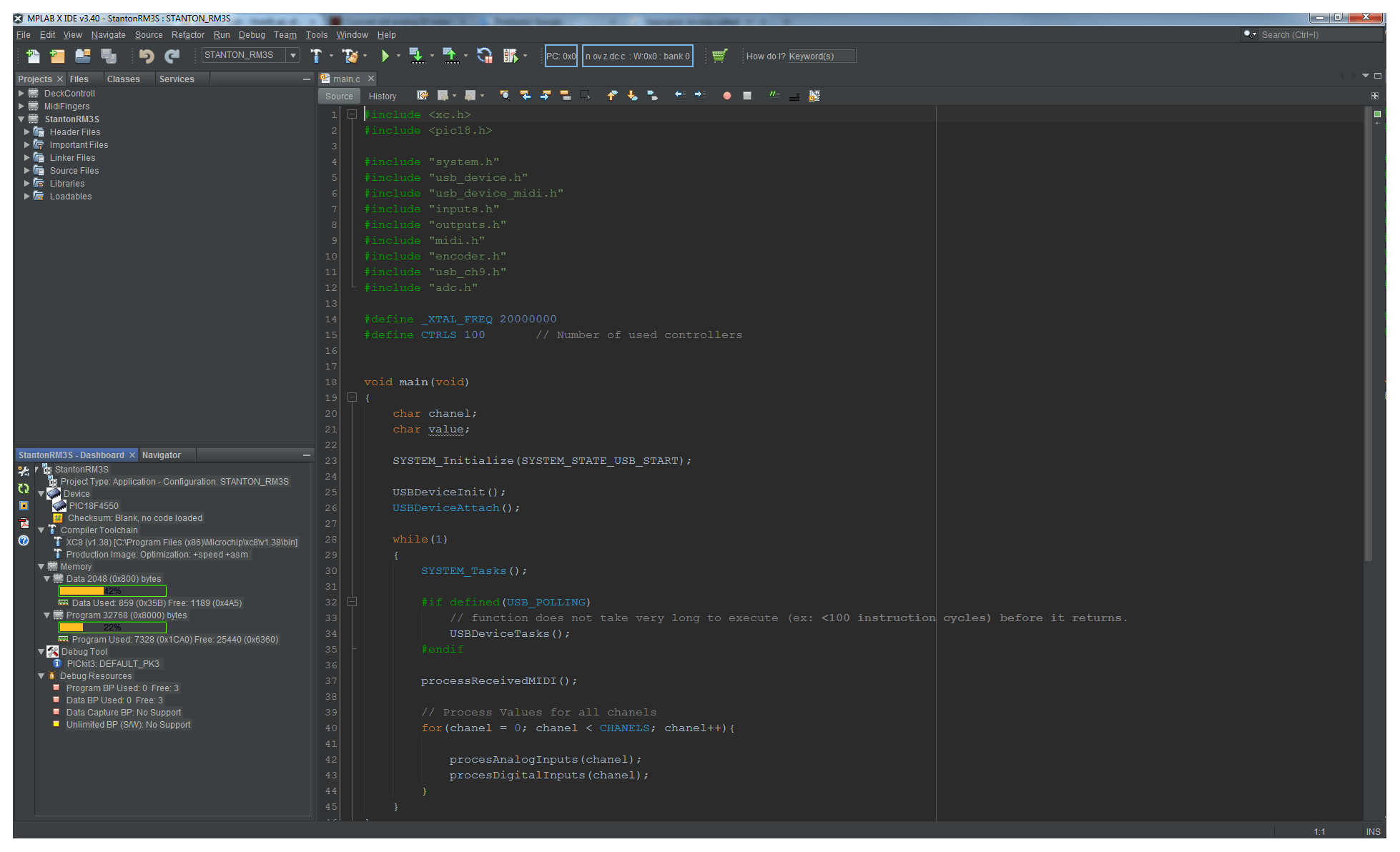
Task: Toggle software breakpoints icon in dashboard sidebar
Action: tap(24, 506)
